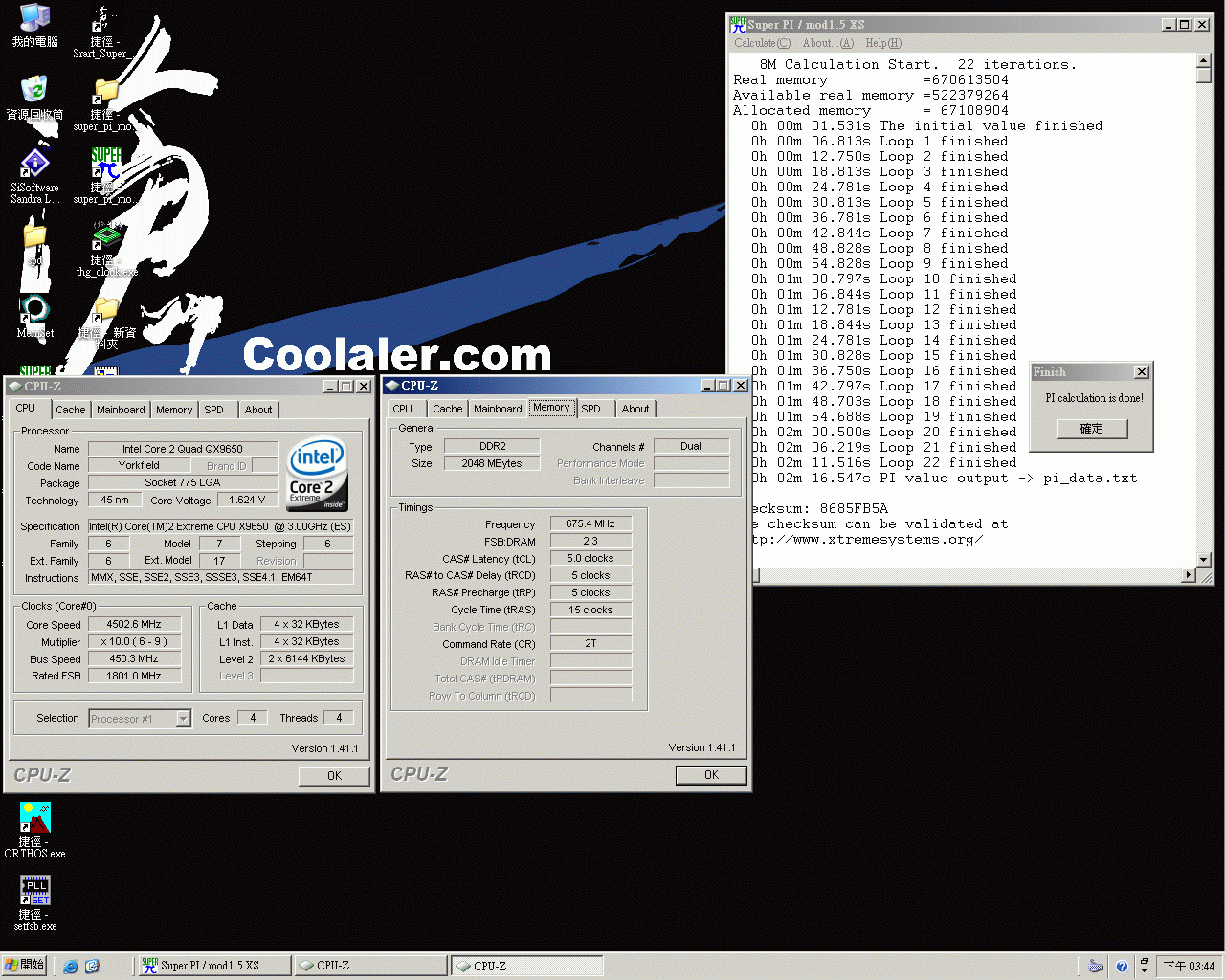Select Cache tab in CPU-Z Memory window
The height and width of the screenshot is (980, 1225).
(447, 409)
